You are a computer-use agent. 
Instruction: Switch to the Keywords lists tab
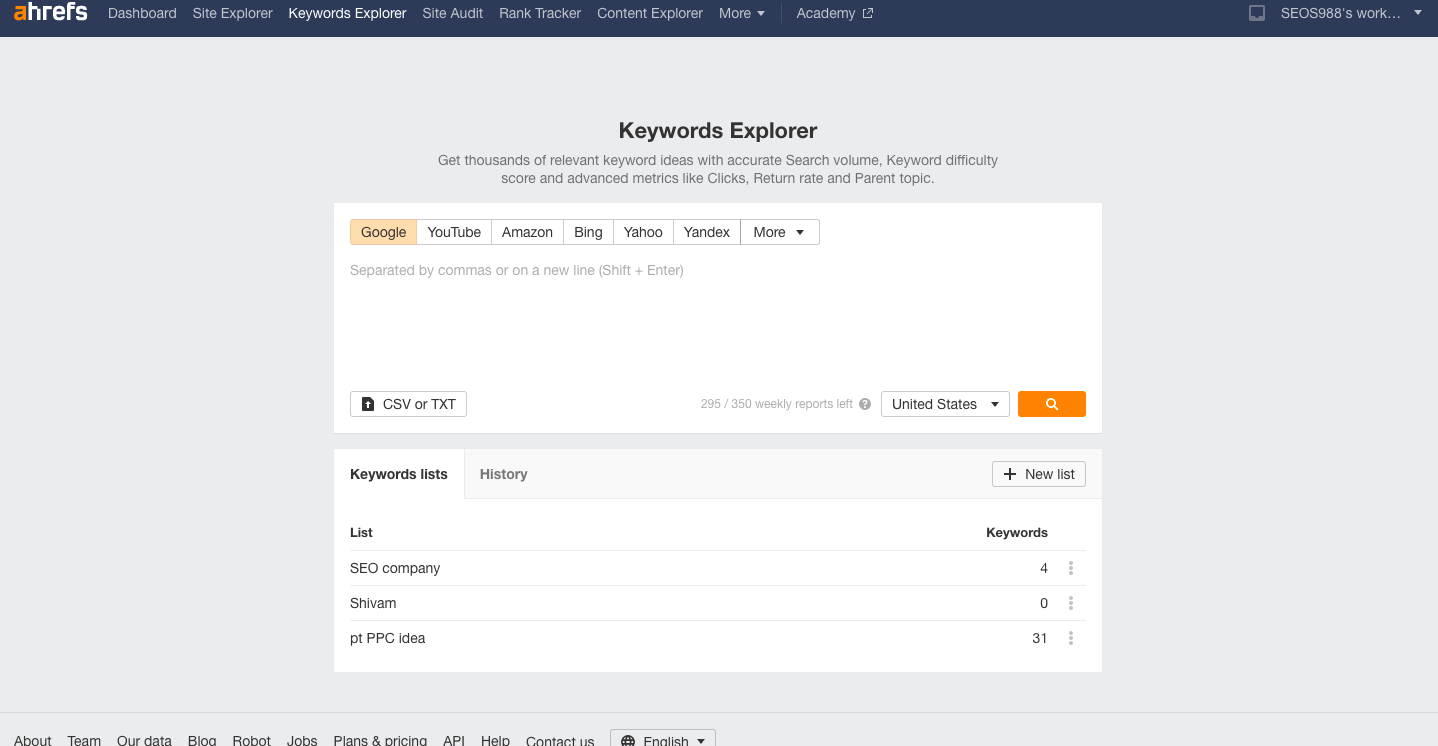coord(399,474)
